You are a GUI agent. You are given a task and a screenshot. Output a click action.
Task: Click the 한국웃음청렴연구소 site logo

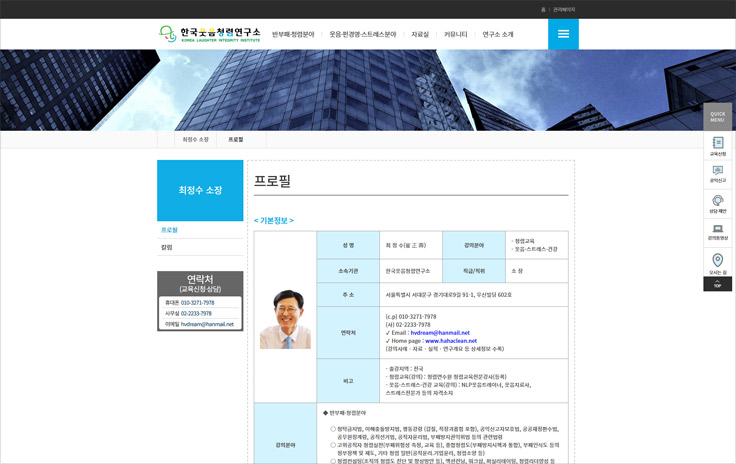tap(209, 34)
